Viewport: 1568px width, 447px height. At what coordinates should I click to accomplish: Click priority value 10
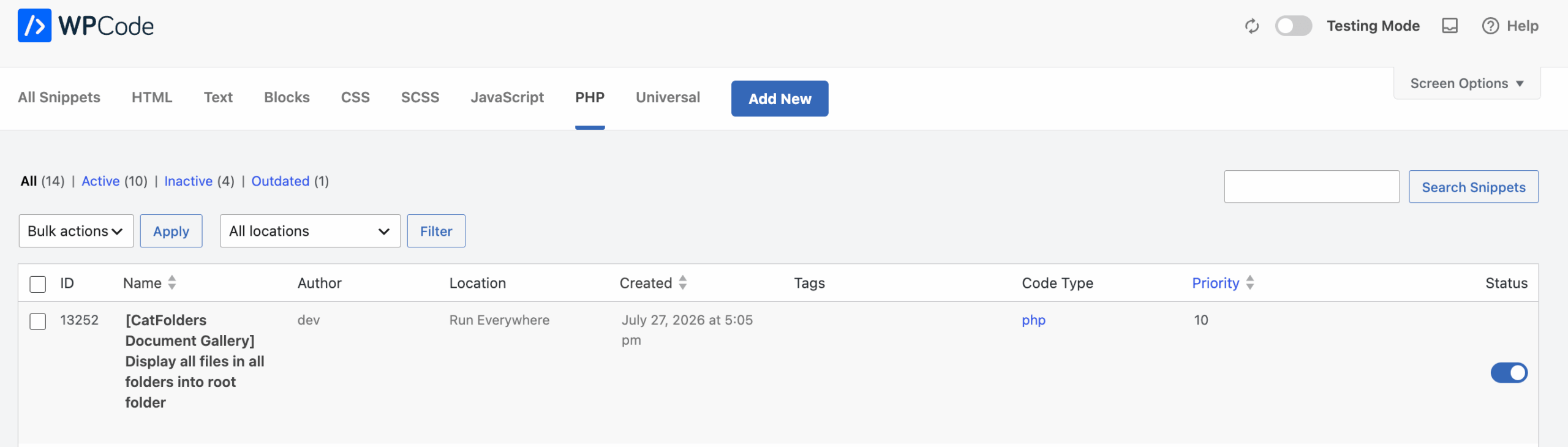pos(1200,320)
